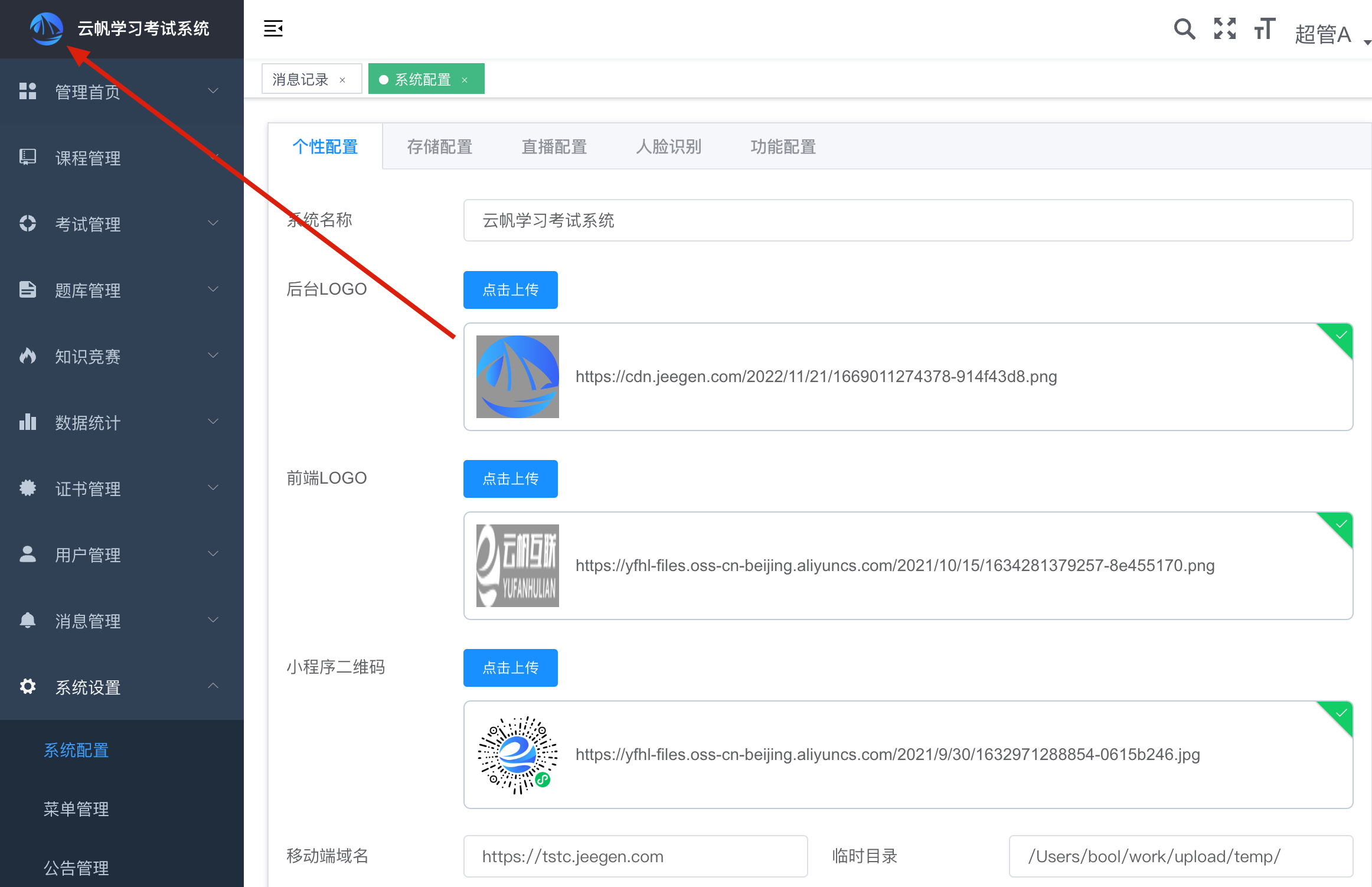This screenshot has width=1372, height=887.
Task: Switch to the 个性配置 tab
Action: 325,146
